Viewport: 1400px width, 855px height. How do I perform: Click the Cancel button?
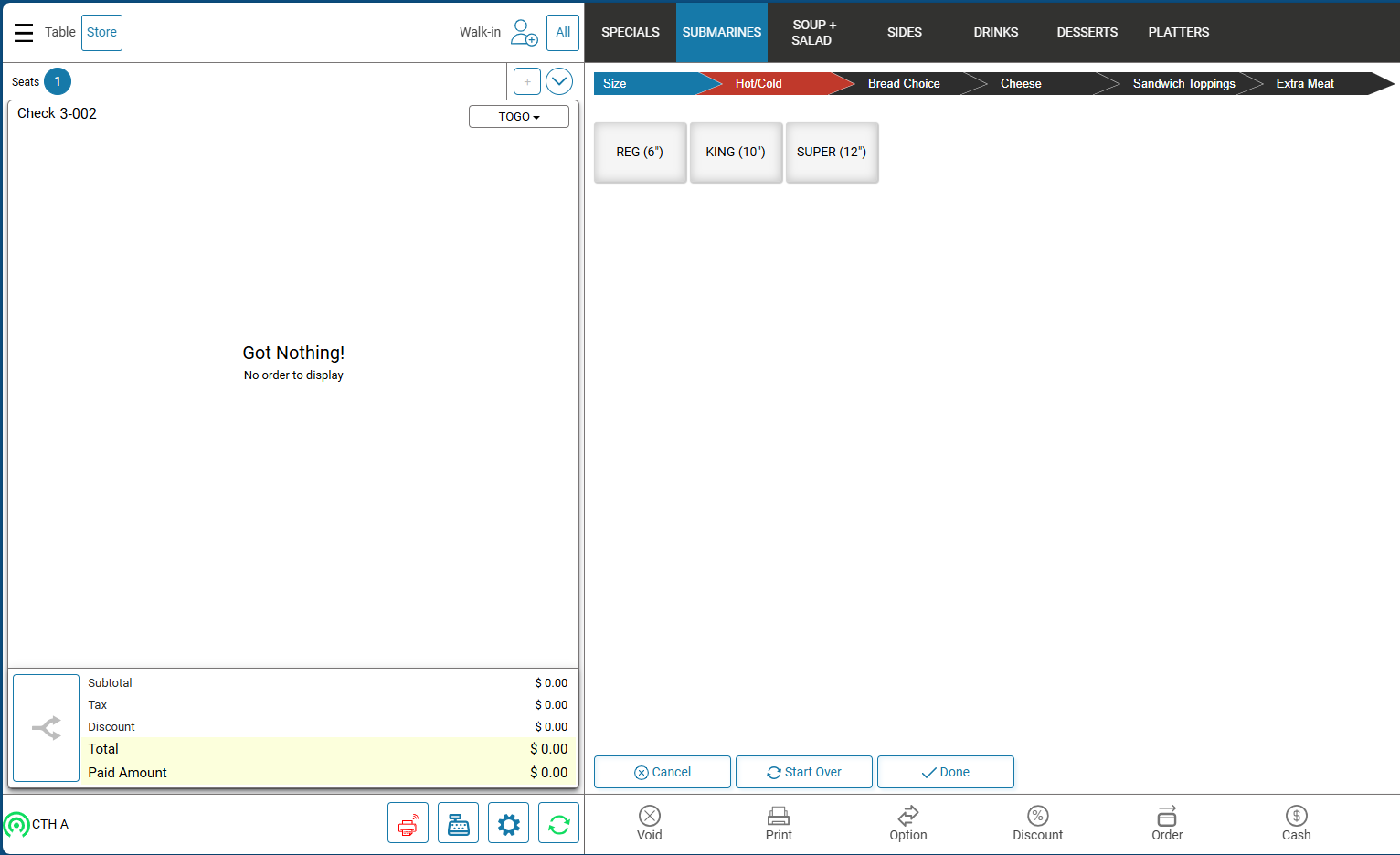[663, 772]
